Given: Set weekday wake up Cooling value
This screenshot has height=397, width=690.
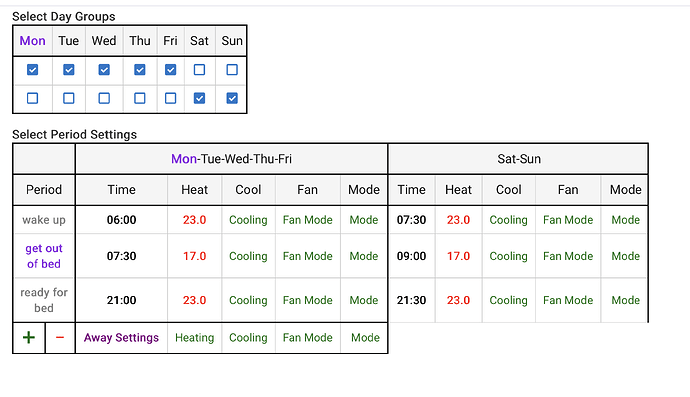Looking at the screenshot, I should pyautogui.click(x=248, y=220).
